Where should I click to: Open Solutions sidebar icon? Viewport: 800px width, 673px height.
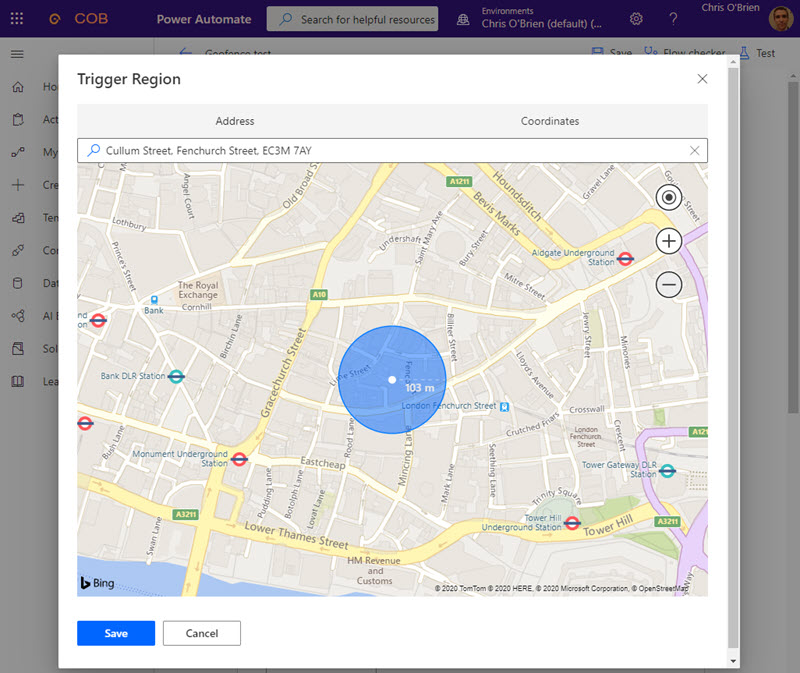coord(18,348)
